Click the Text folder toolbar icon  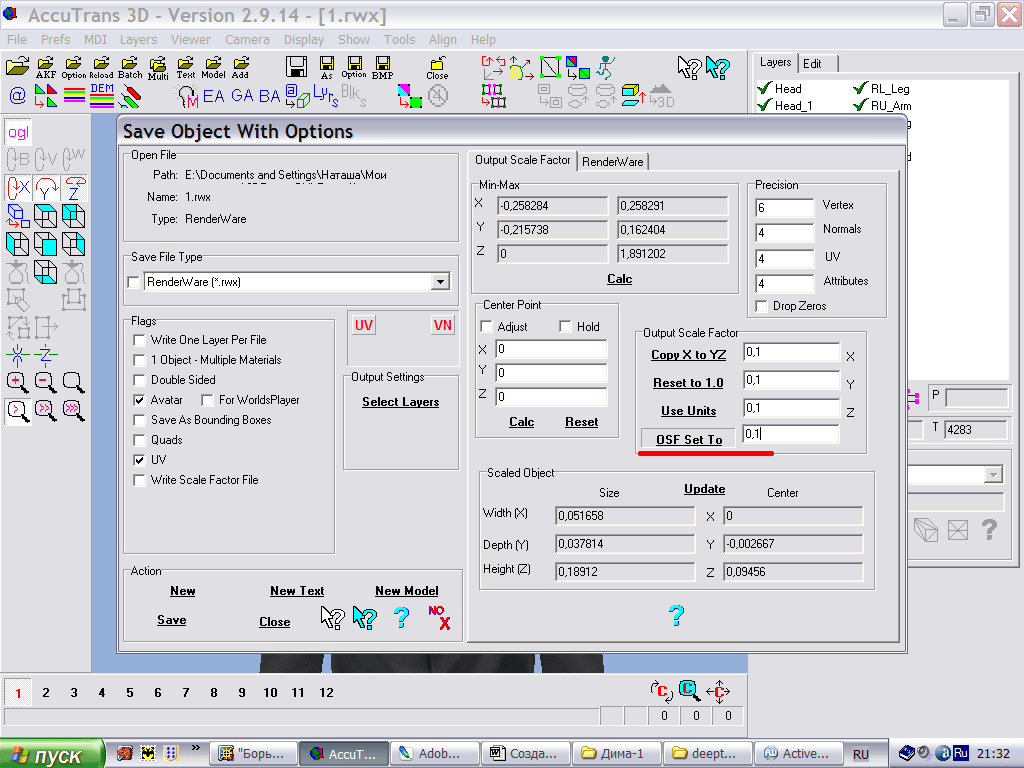185,67
